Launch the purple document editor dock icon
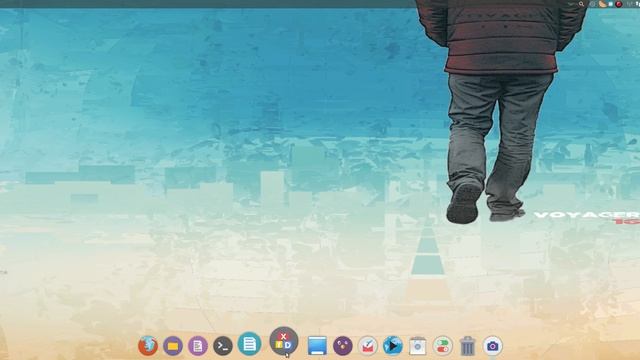This screenshot has width=640, height=360. (x=198, y=346)
